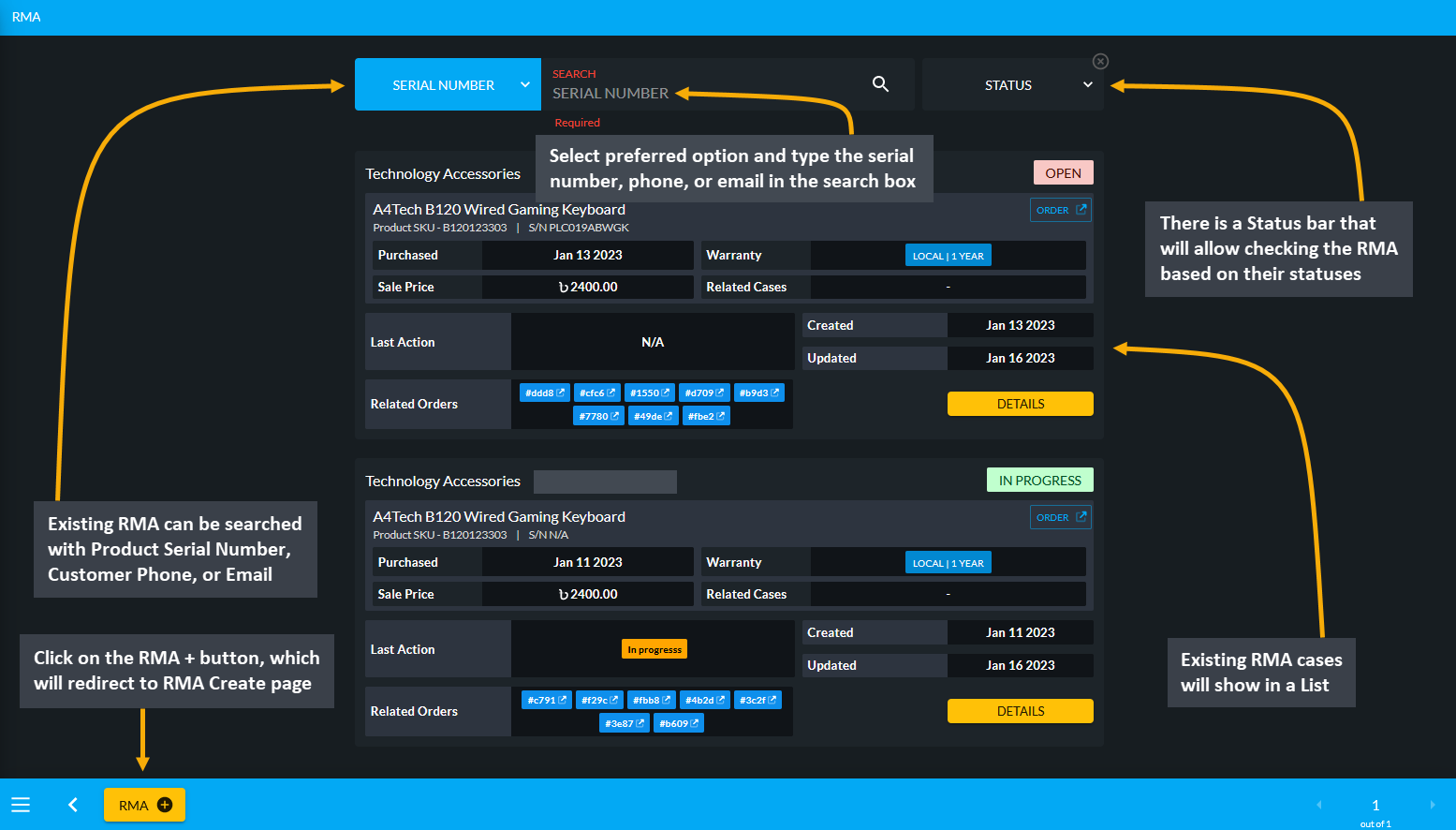This screenshot has width=1456, height=830.
Task: Click serial number S/N PLC019ABWGK text
Action: 579,228
